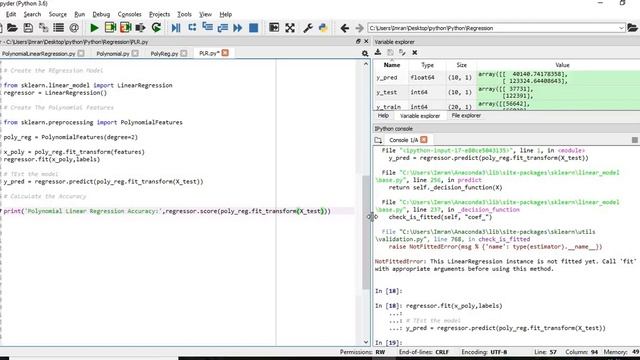Switch to File explorer pane tab
Image resolution: width=640 pixels, height=360 pixels.
(x=466, y=116)
